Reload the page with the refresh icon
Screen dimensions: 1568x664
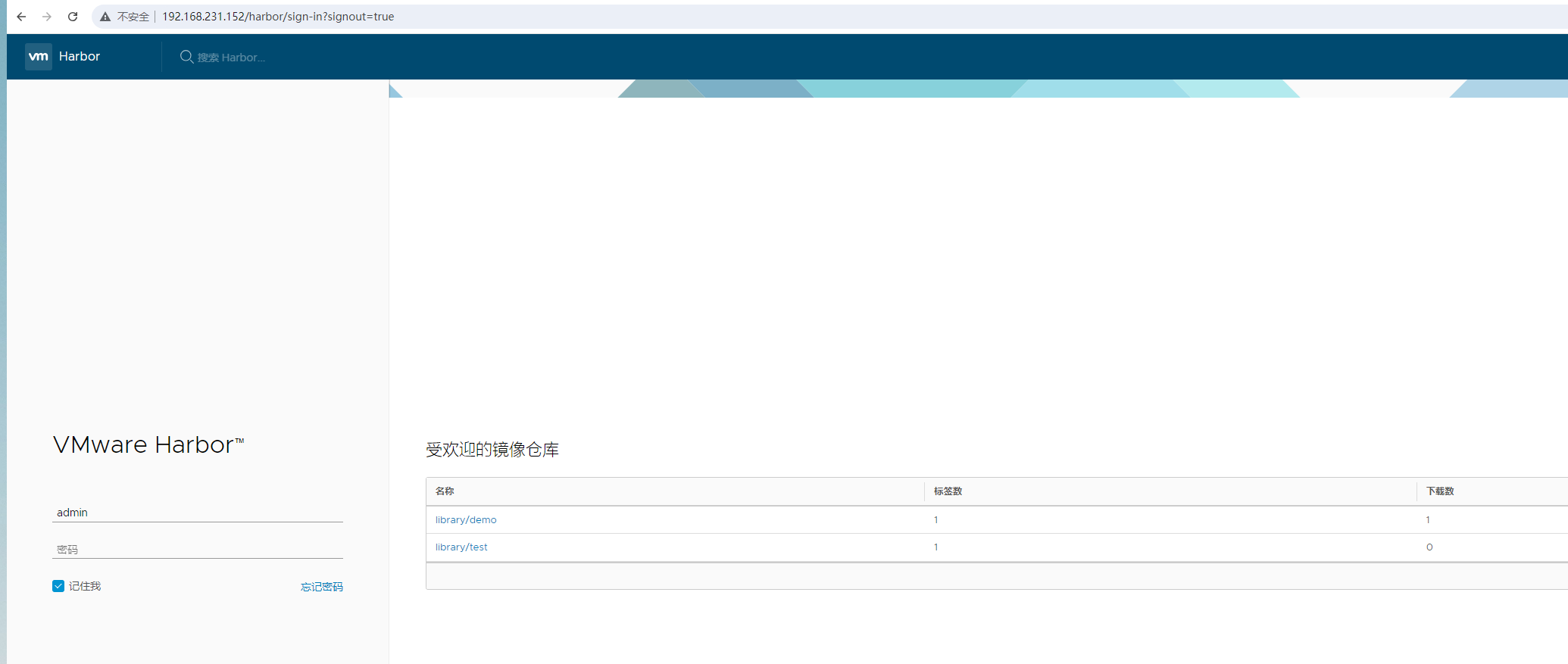(x=73, y=17)
